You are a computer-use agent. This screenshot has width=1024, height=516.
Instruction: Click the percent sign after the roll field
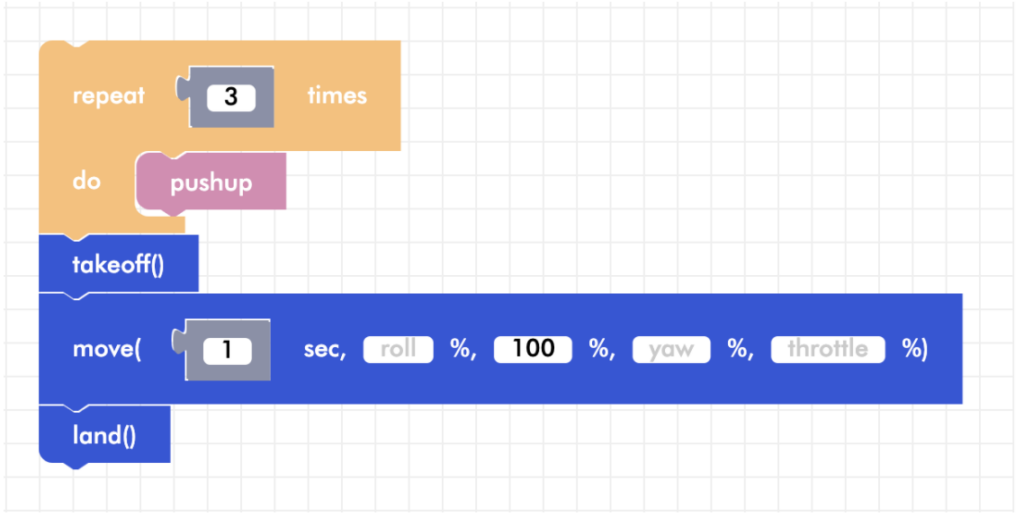462,349
